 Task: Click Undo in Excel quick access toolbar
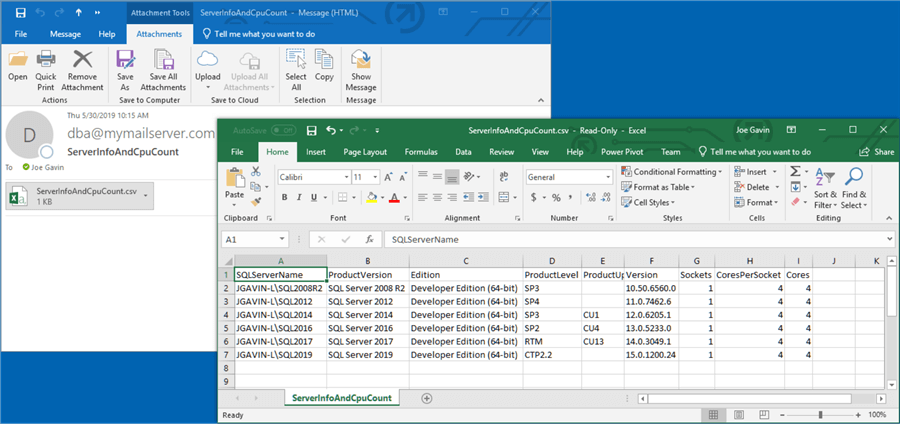point(331,131)
